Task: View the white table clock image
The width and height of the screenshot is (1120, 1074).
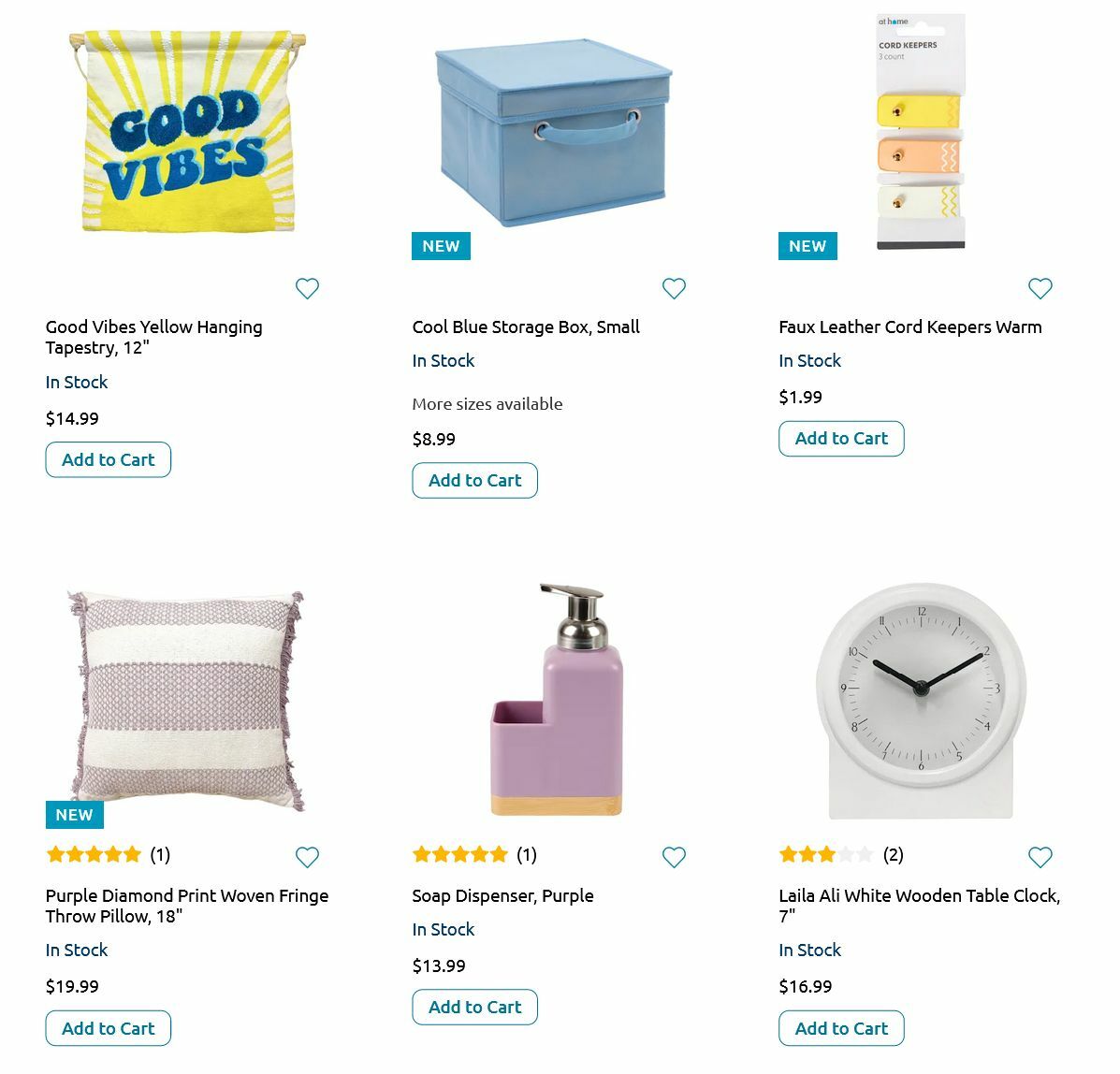Action: tap(921, 700)
